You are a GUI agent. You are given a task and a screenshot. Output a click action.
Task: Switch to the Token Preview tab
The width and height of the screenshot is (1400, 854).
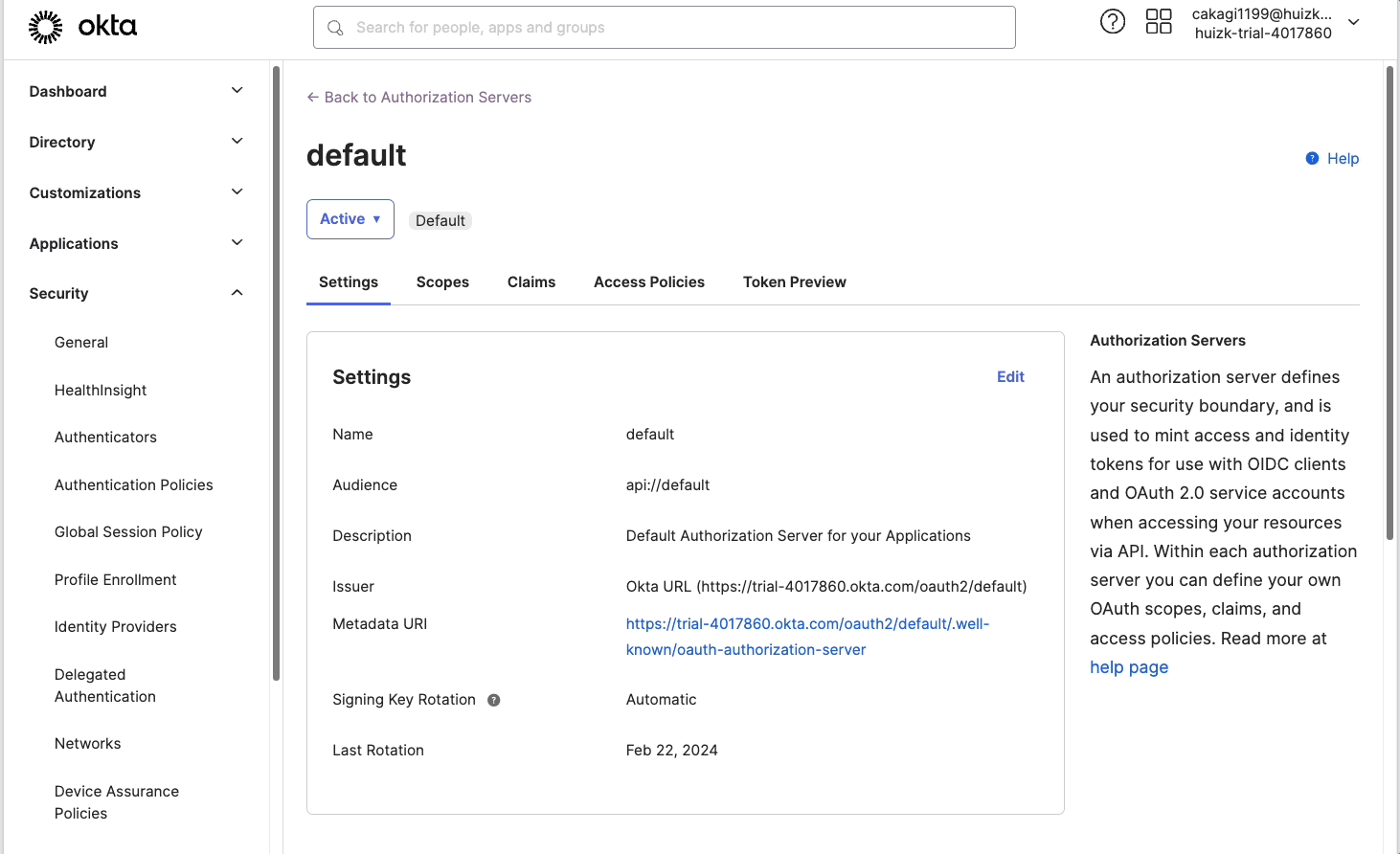click(x=794, y=281)
